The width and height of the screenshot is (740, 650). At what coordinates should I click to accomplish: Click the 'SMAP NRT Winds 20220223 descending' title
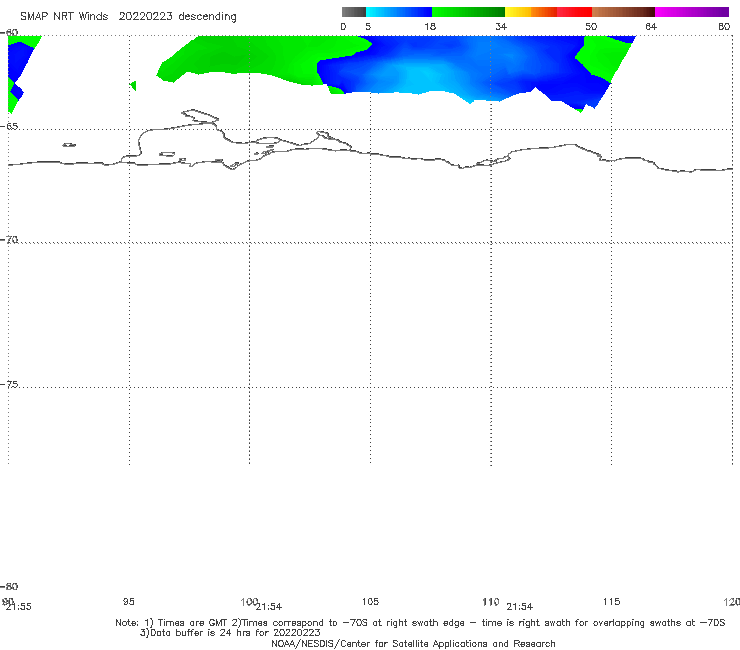(128, 17)
